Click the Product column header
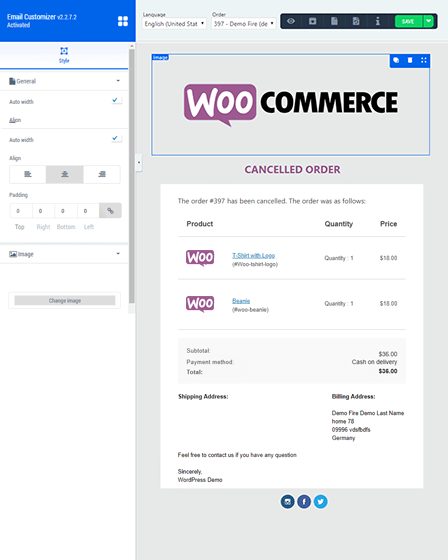Screen dimensions: 448x560 tap(200, 224)
